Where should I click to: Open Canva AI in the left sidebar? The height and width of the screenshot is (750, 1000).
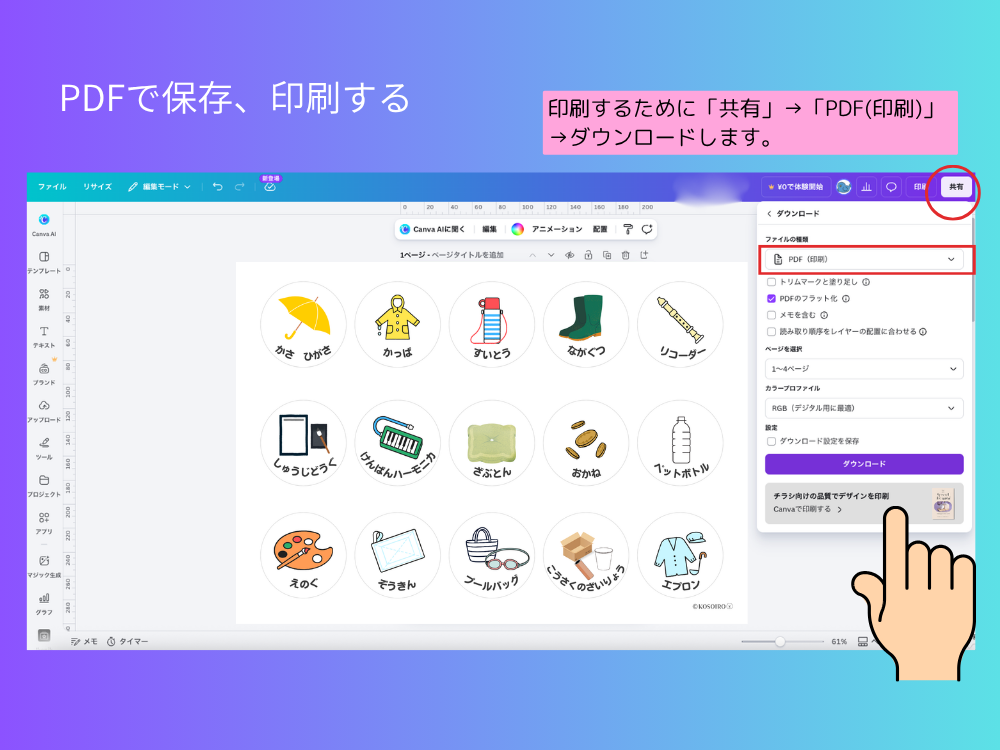pos(44,225)
